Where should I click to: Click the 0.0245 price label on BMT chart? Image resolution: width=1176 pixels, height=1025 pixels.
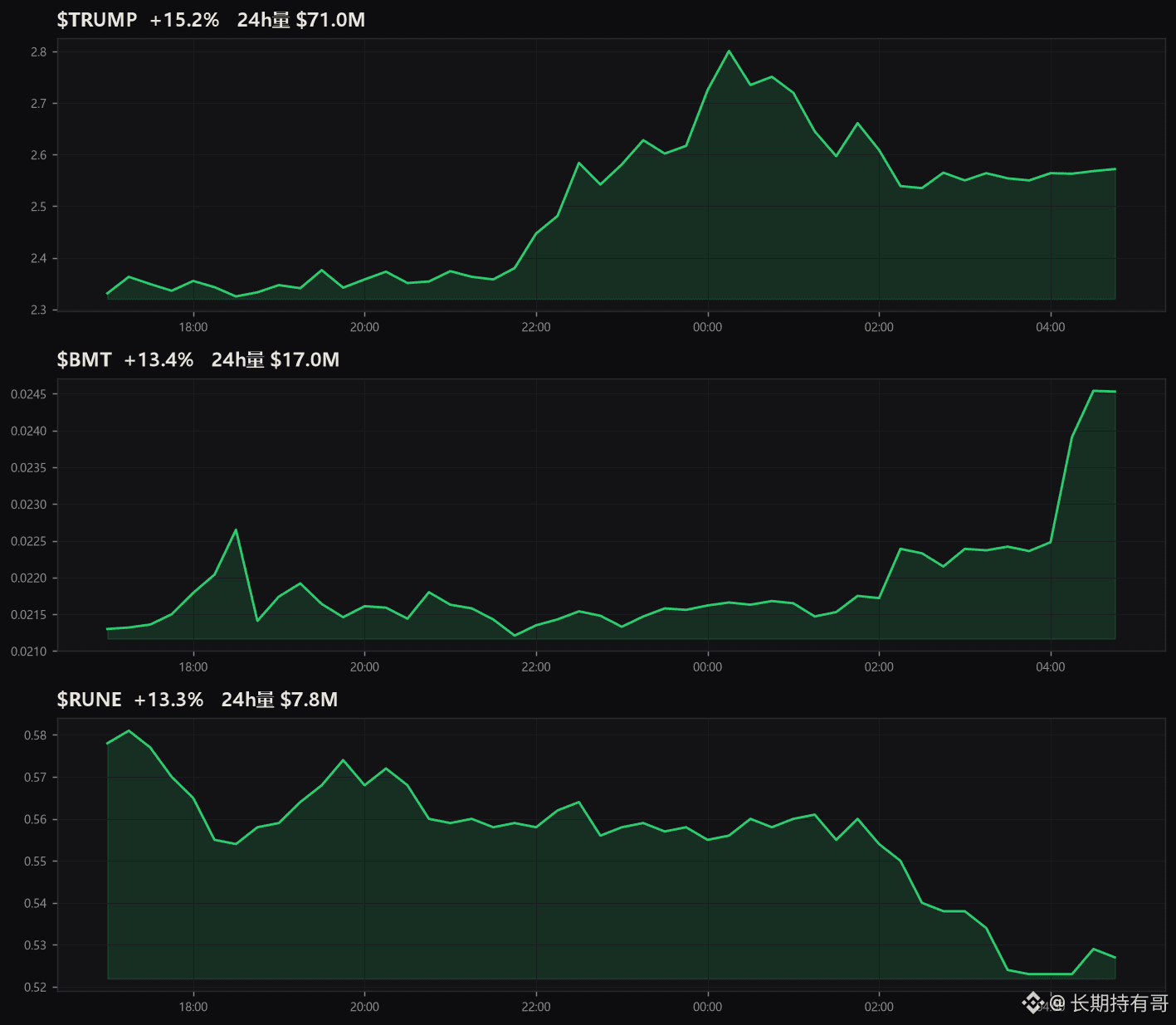29,394
